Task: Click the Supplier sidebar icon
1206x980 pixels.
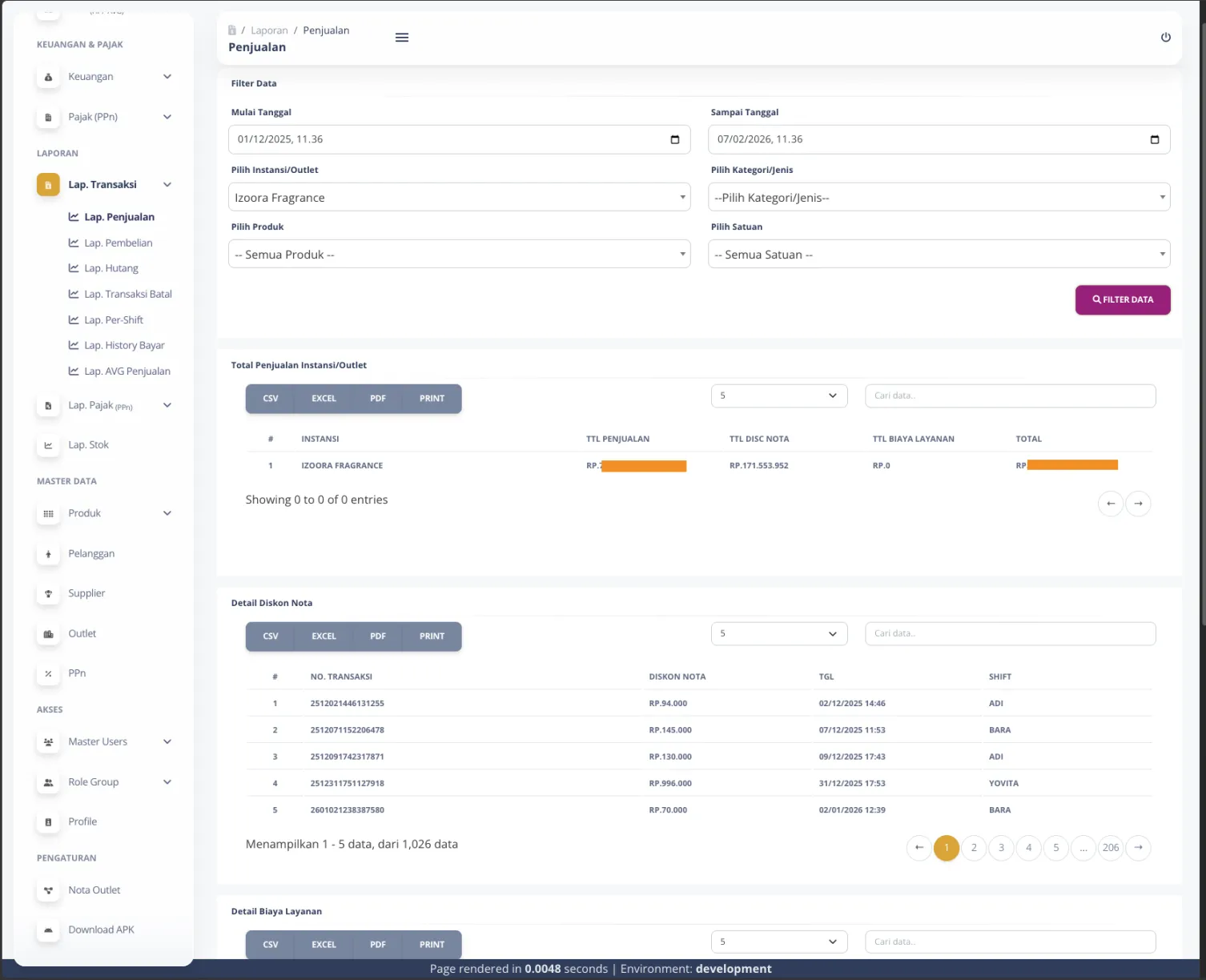Action: (48, 594)
